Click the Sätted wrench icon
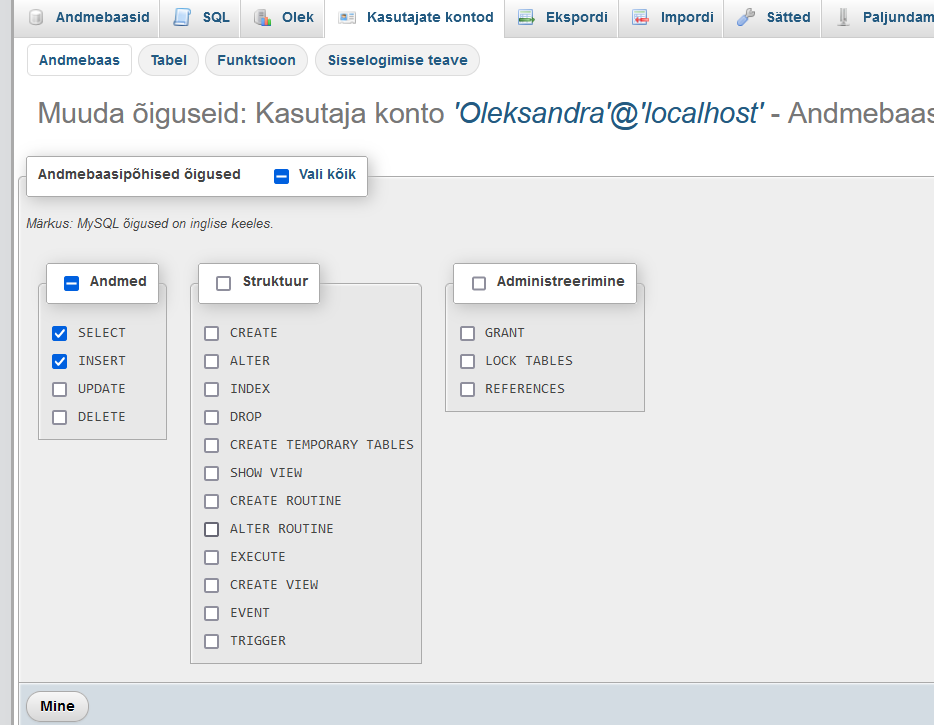This screenshot has width=934, height=725. 746,17
